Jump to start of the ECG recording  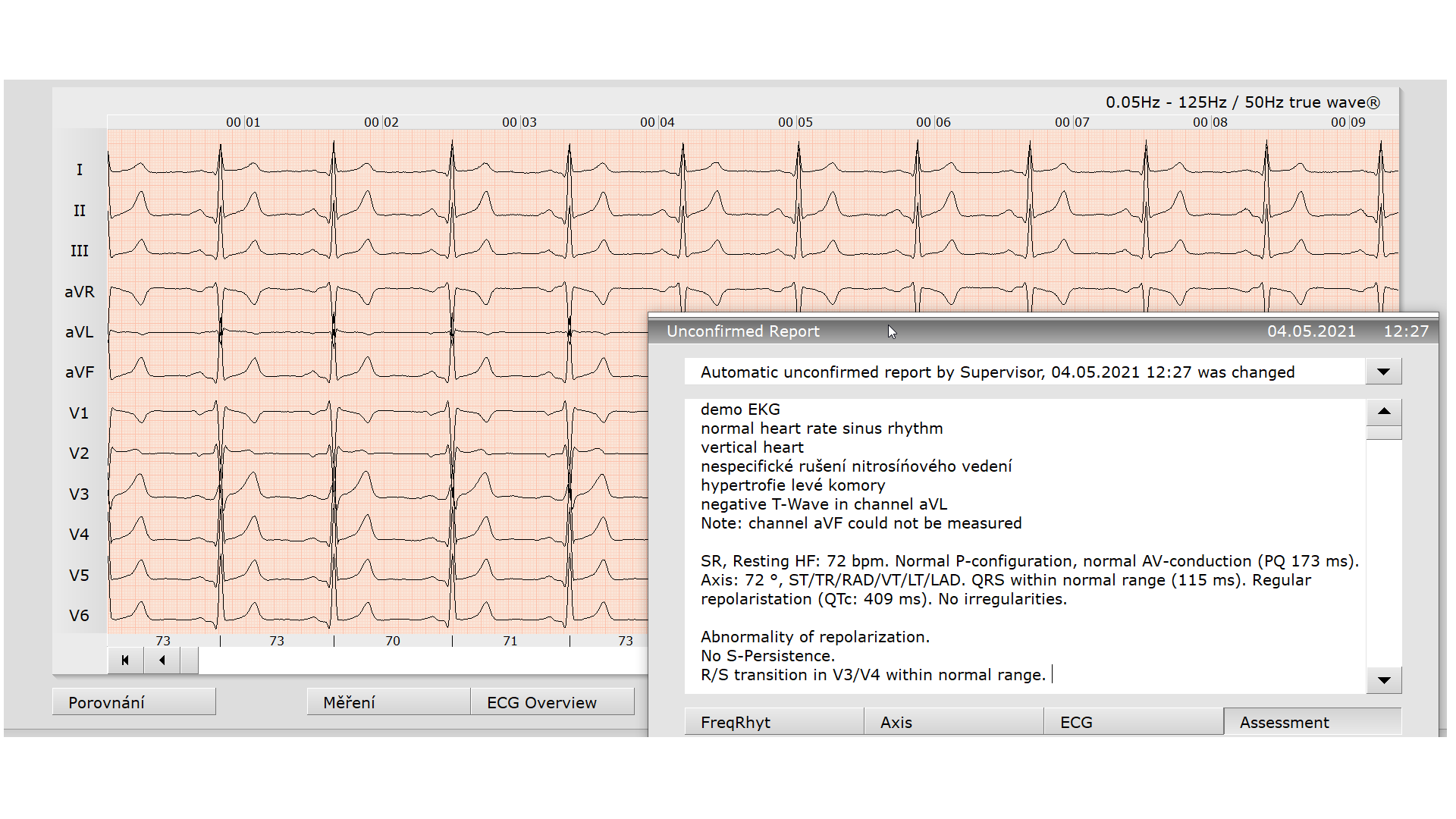tap(125, 661)
